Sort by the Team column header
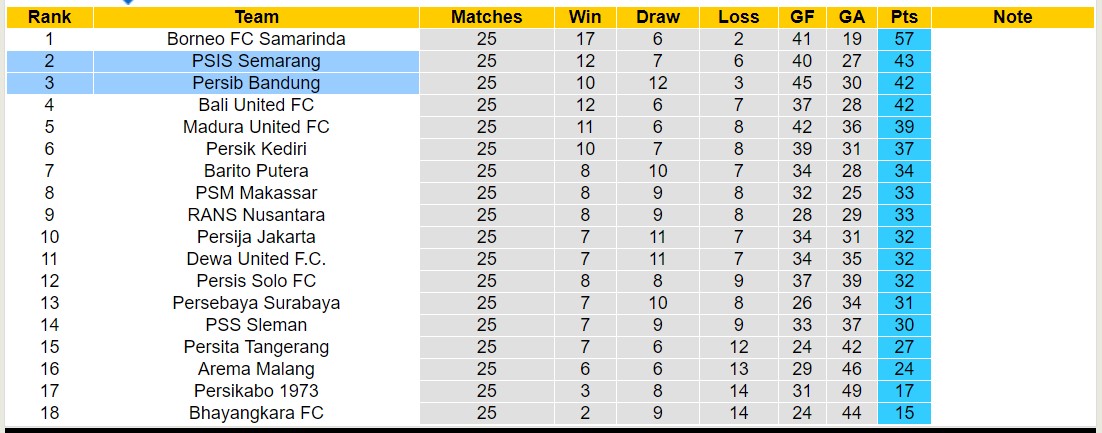 [257, 17]
